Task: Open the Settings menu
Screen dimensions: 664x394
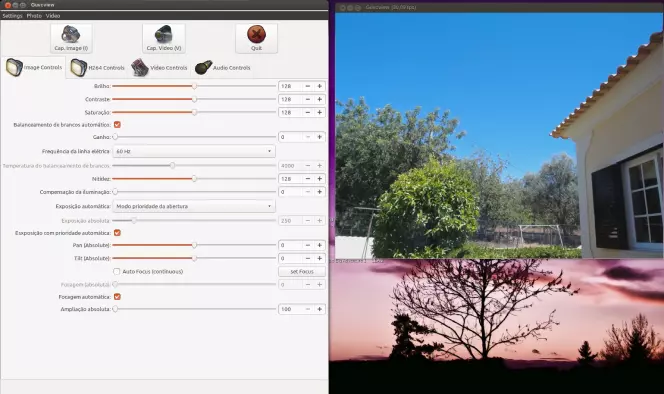Action: tap(12, 16)
